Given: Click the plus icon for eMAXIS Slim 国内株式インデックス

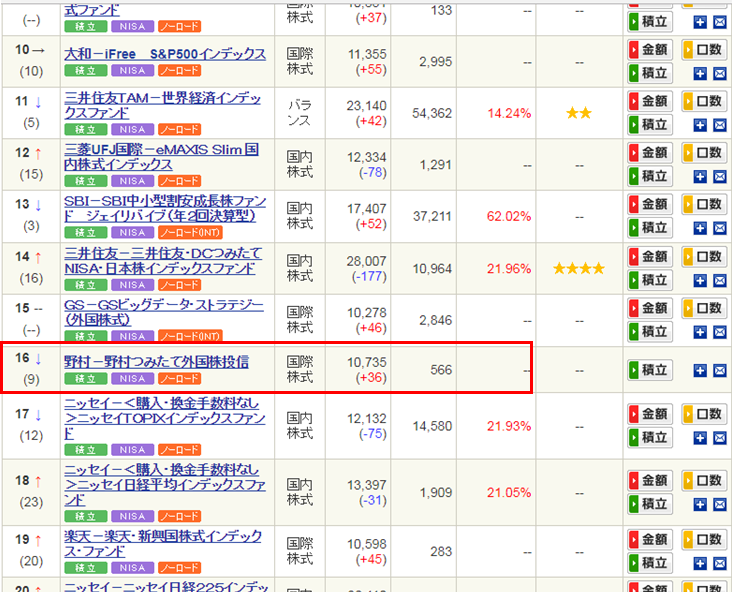Looking at the screenshot, I should pyautogui.click(x=700, y=176).
